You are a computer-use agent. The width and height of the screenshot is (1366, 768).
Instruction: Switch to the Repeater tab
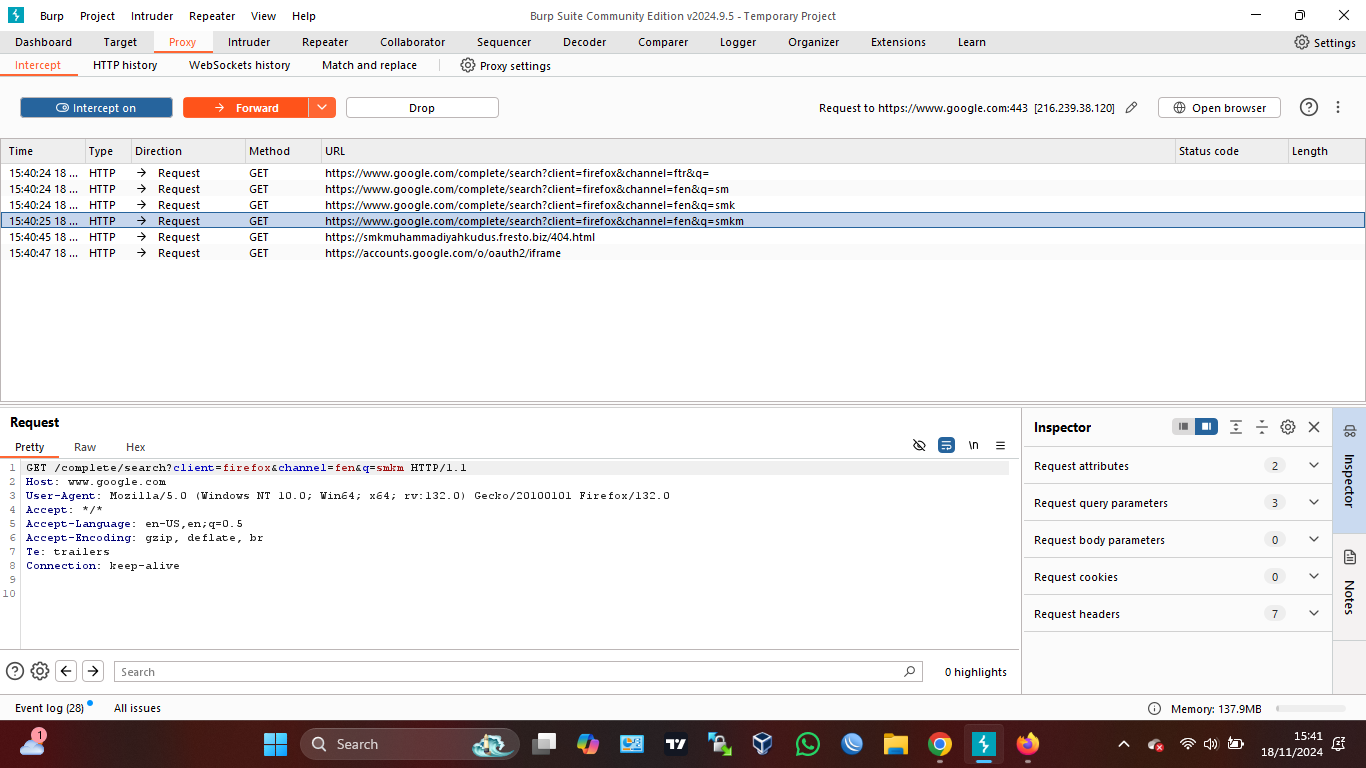click(325, 42)
